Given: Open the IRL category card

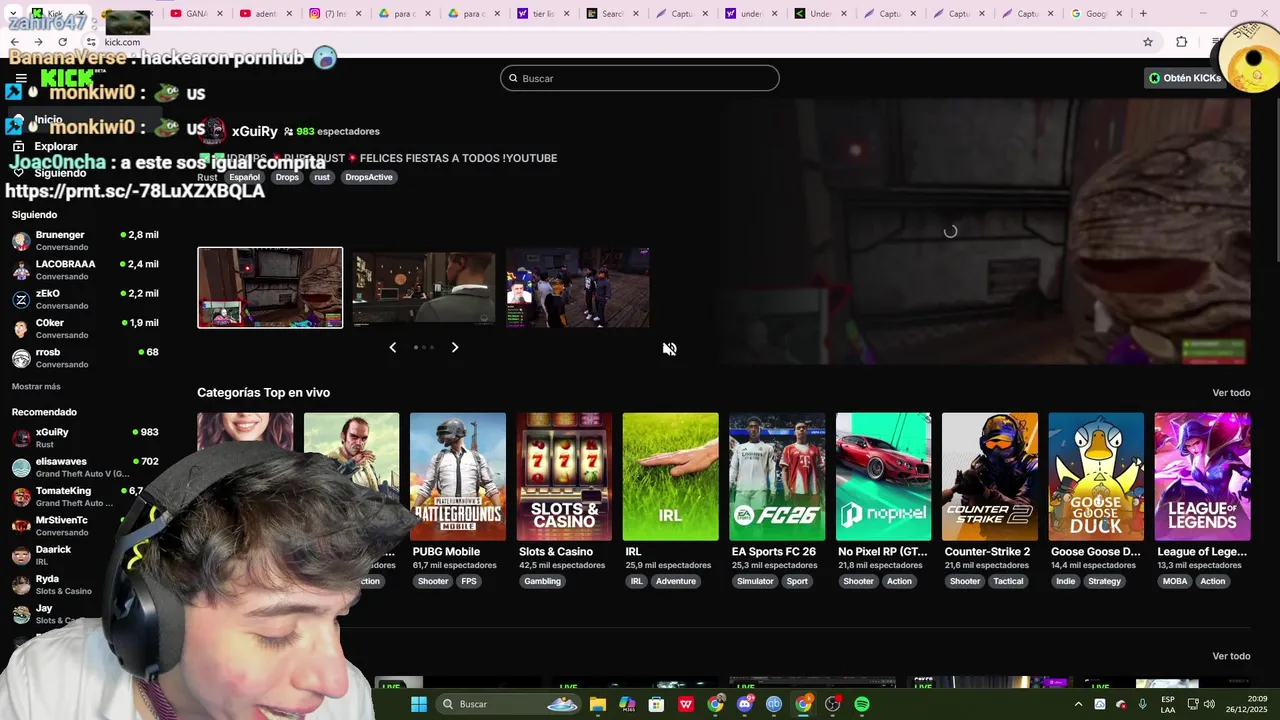Looking at the screenshot, I should pos(670,476).
